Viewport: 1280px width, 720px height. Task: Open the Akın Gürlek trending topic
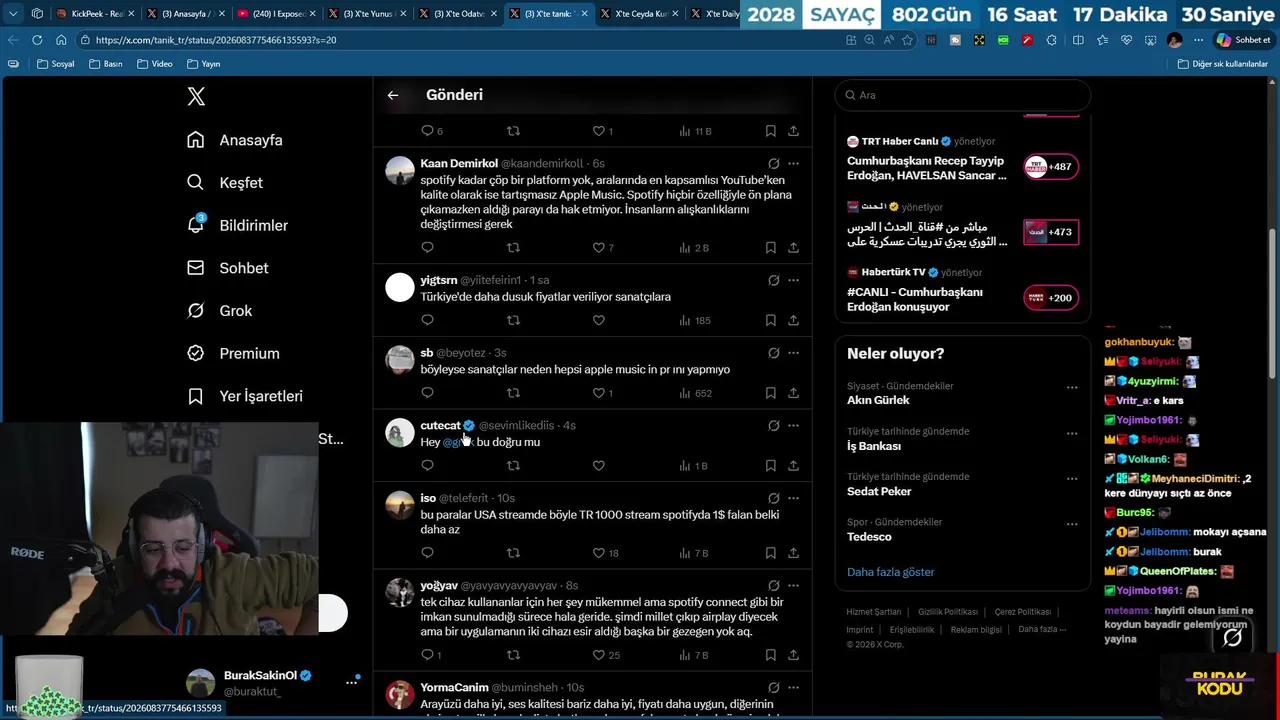click(878, 400)
